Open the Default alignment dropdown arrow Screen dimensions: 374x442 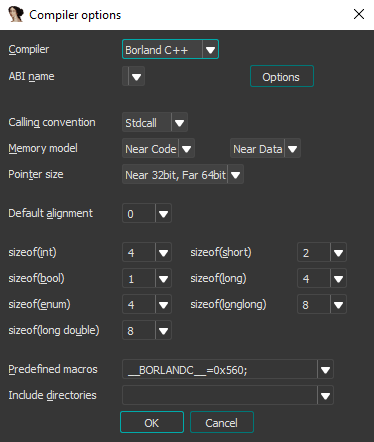(x=163, y=213)
